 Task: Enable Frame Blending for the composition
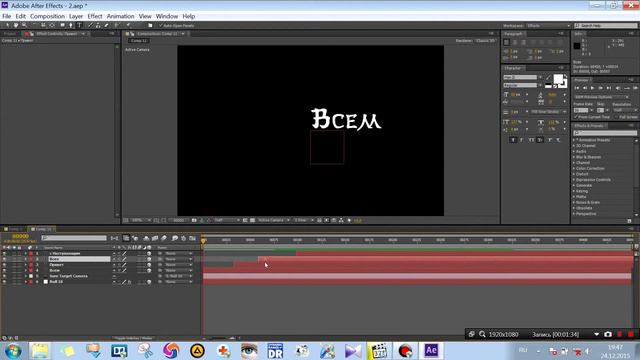(155, 238)
